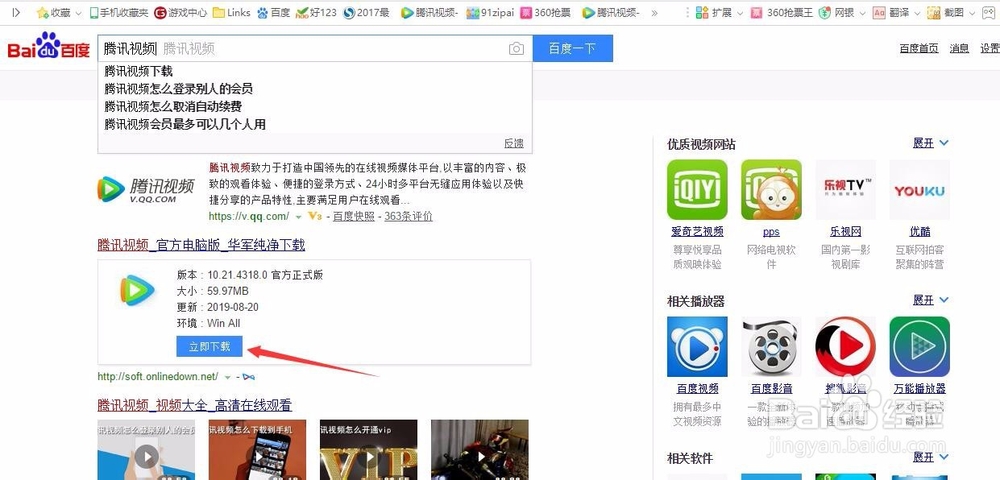
Task: Open image search camera icon
Action: point(516,48)
